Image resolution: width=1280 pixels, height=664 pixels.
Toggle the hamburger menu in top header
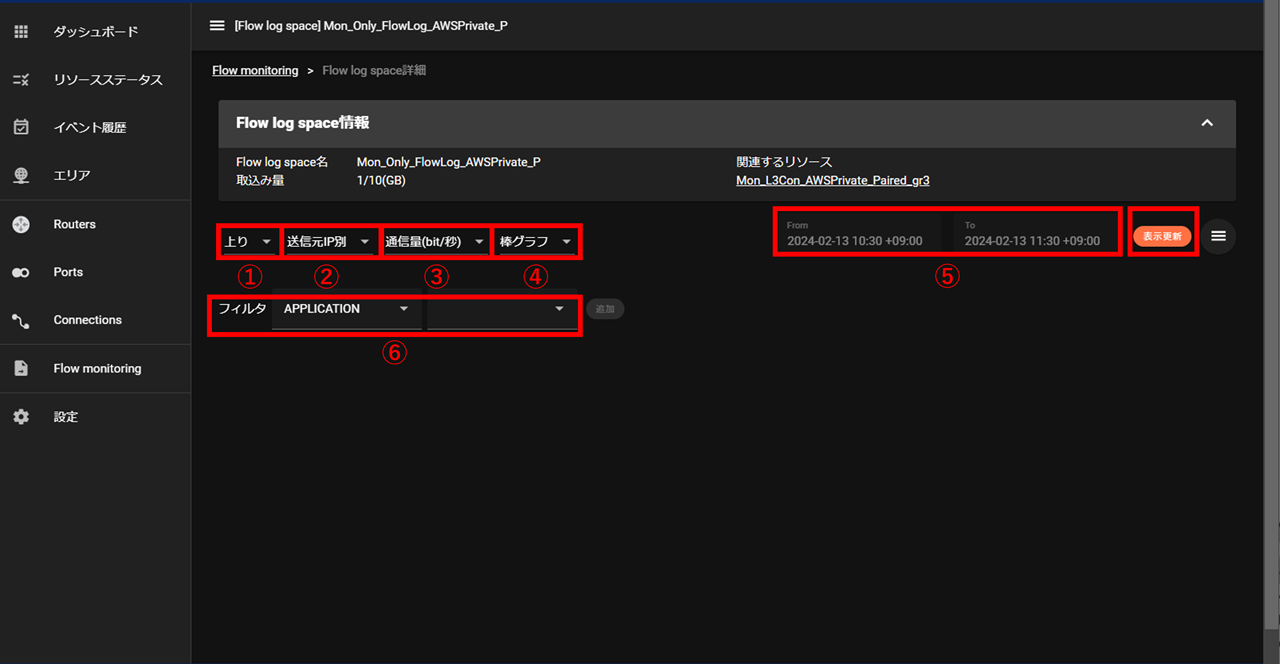coord(217,25)
